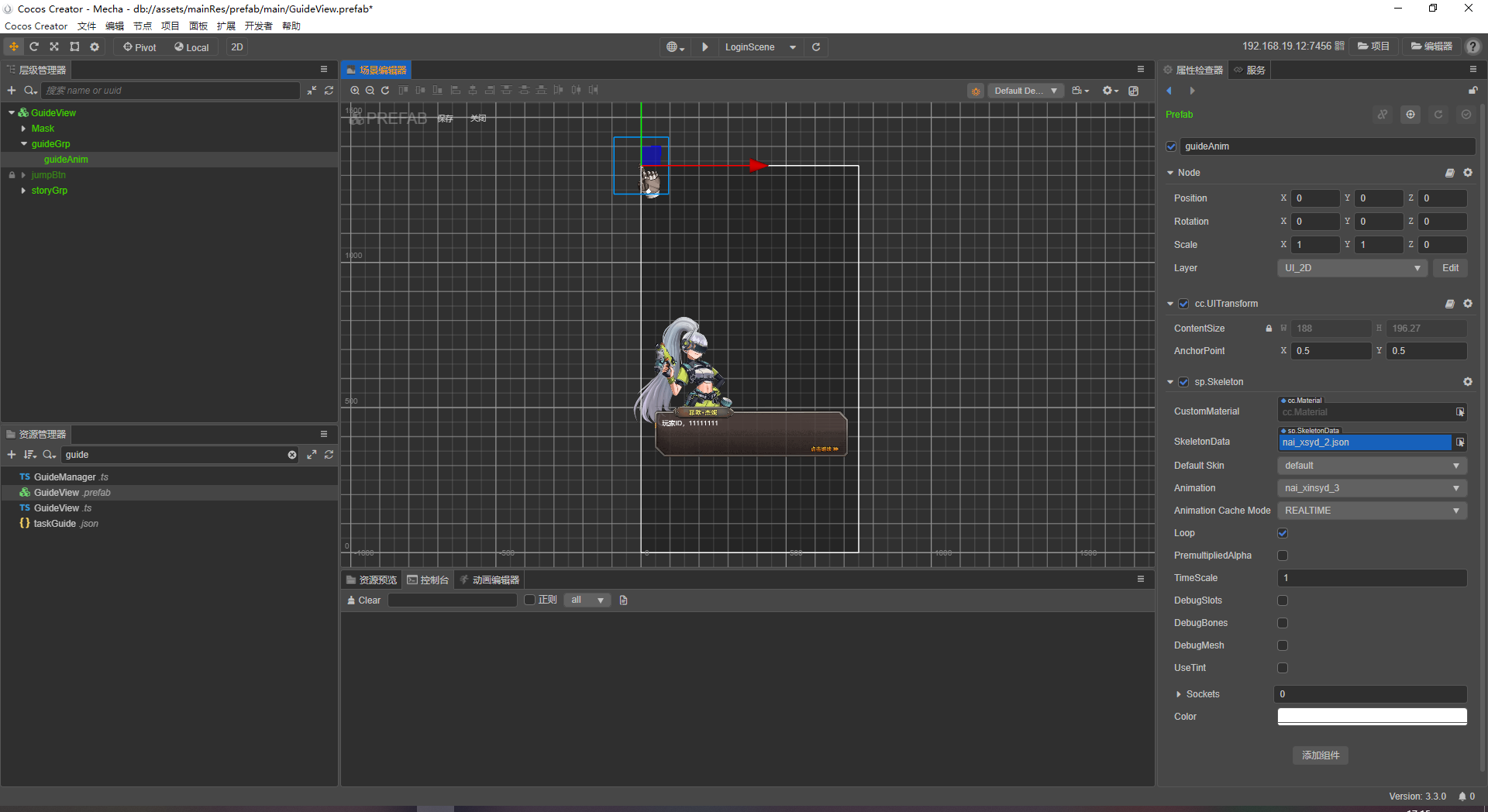
Task: Select the Scale transform tool
Action: [54, 47]
